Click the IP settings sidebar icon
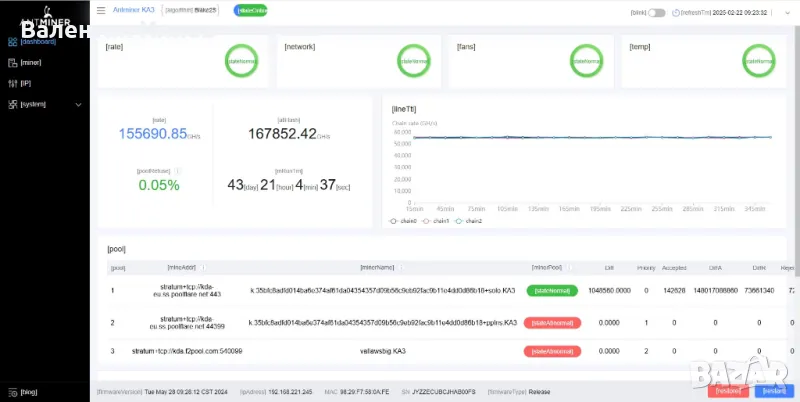The height and width of the screenshot is (402, 800). [12, 83]
